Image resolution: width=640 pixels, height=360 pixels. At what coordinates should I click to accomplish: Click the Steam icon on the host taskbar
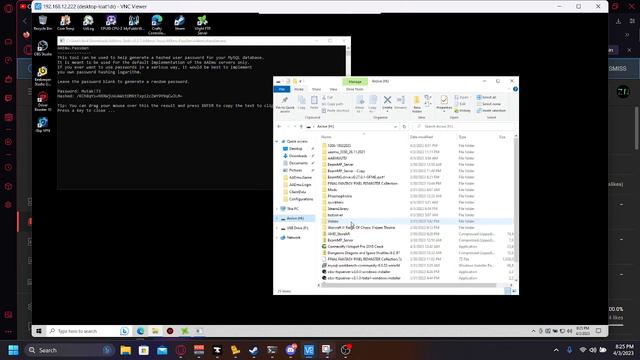point(253,350)
